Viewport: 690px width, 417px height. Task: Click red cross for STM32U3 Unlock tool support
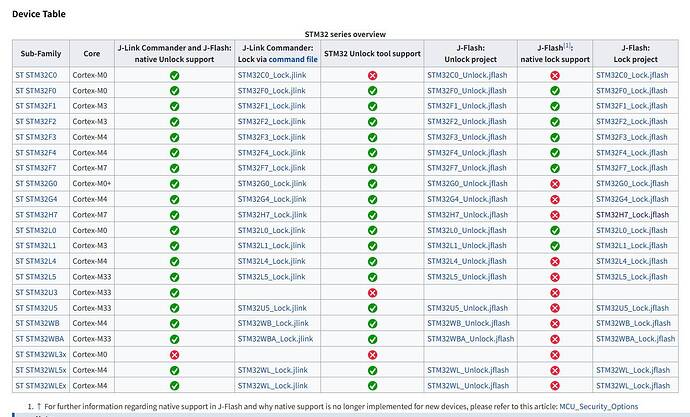(372, 293)
